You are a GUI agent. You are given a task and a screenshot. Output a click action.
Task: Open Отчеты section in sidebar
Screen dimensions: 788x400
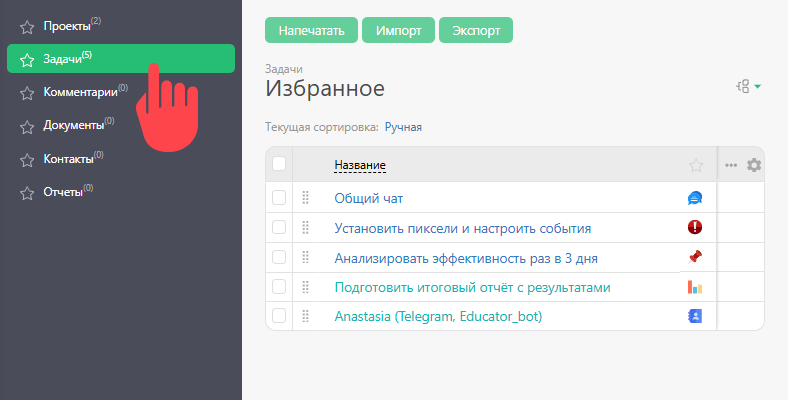pyautogui.click(x=121, y=192)
